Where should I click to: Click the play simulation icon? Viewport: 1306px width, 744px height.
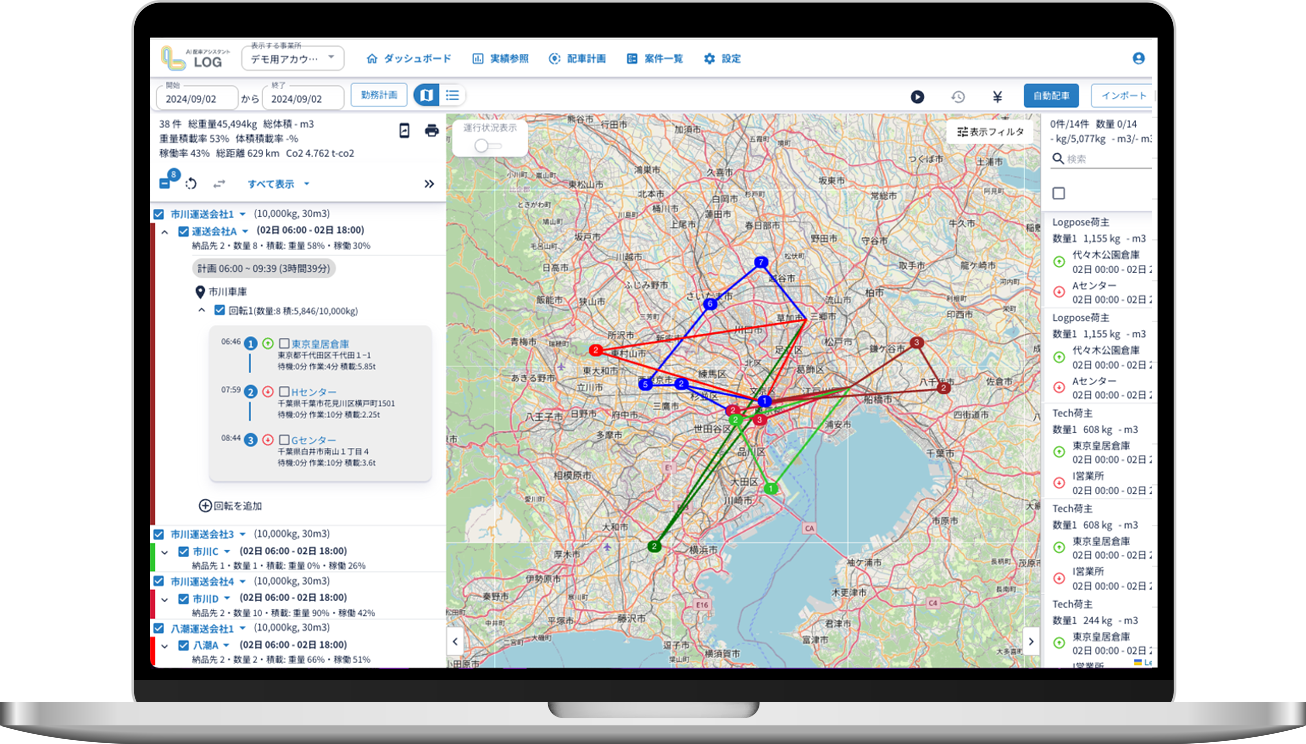point(917,97)
